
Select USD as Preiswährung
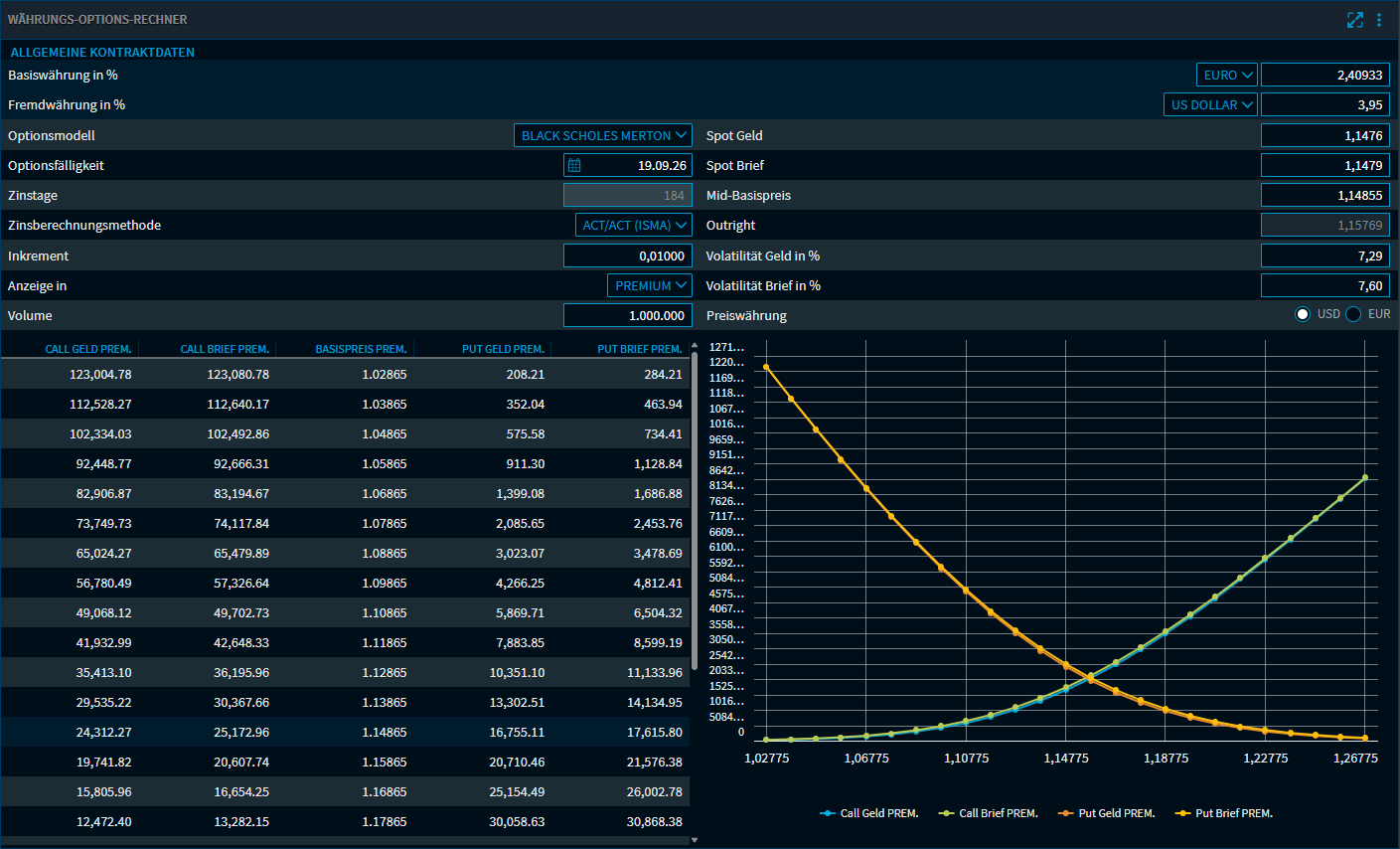[x=1303, y=315]
